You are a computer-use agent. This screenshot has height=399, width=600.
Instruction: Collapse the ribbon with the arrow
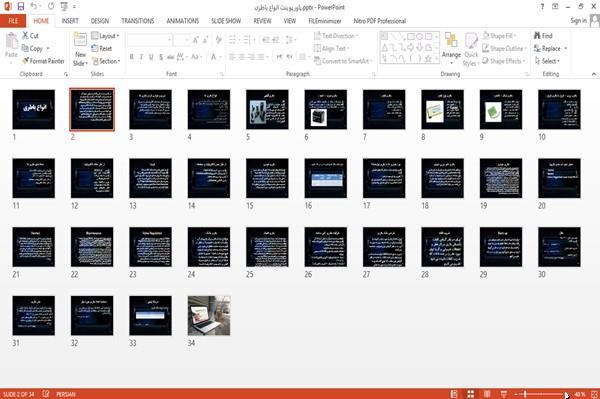pos(593,74)
